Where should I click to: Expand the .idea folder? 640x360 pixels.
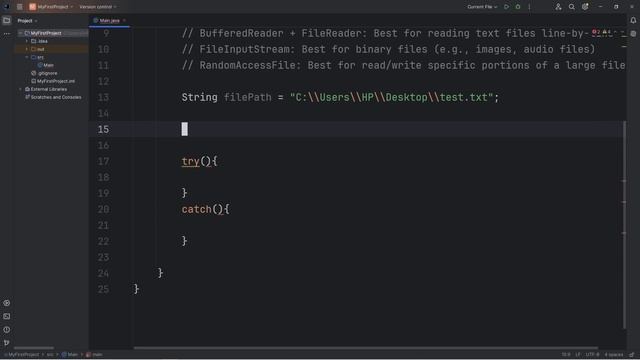point(27,41)
